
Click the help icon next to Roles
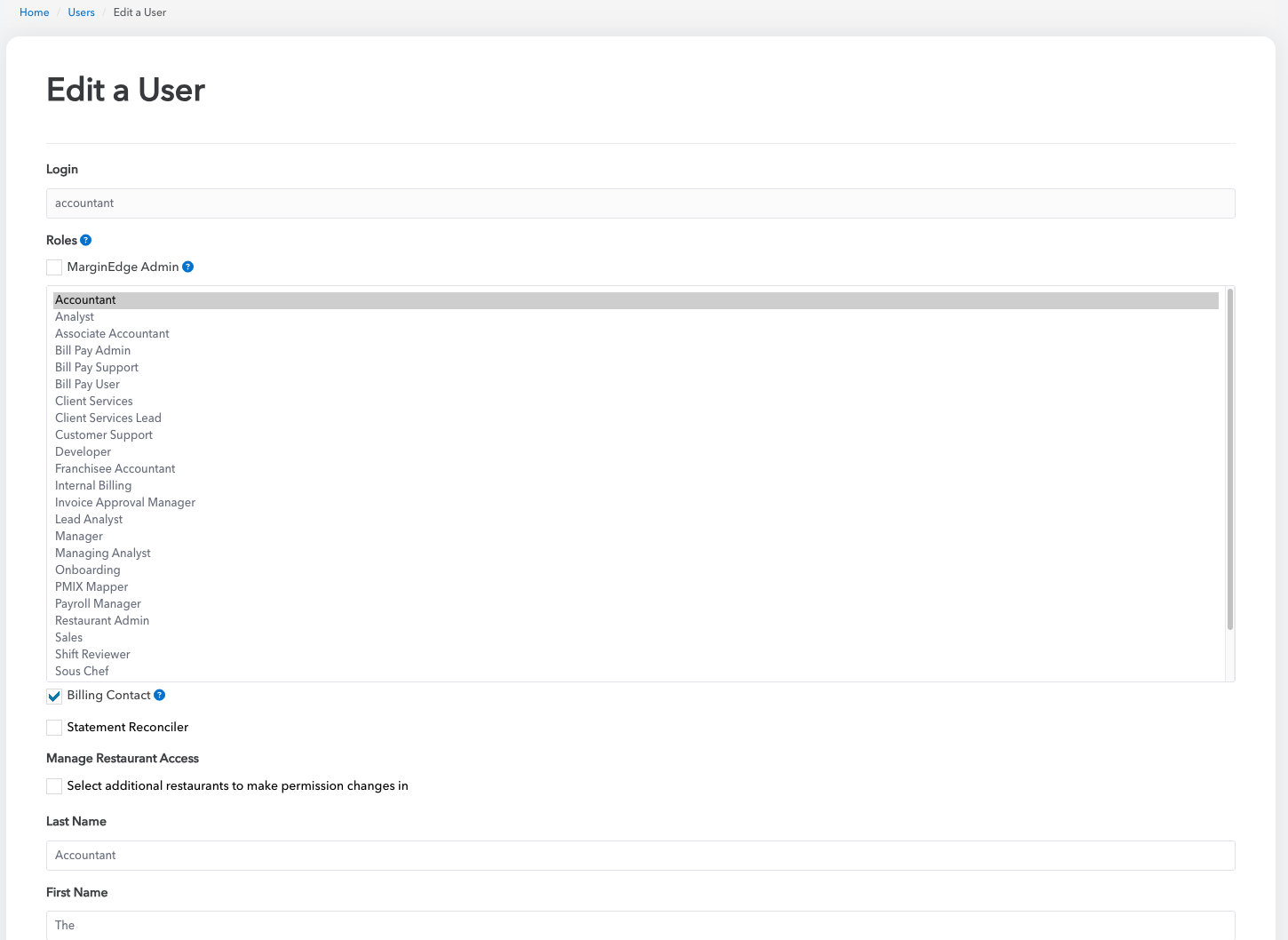click(86, 240)
